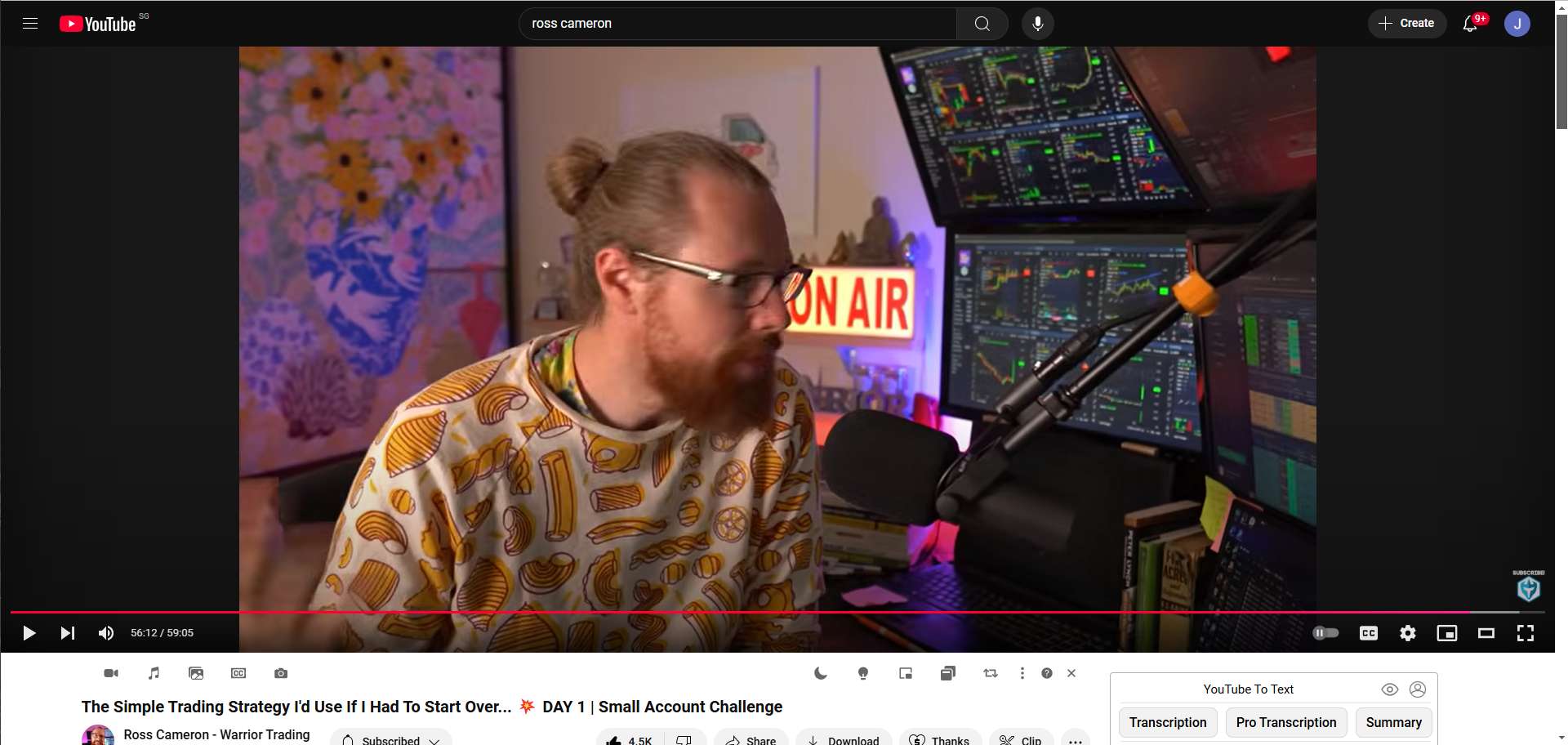Click the search box containing "ross cameron"
Image resolution: width=1568 pixels, height=745 pixels.
[735, 24]
